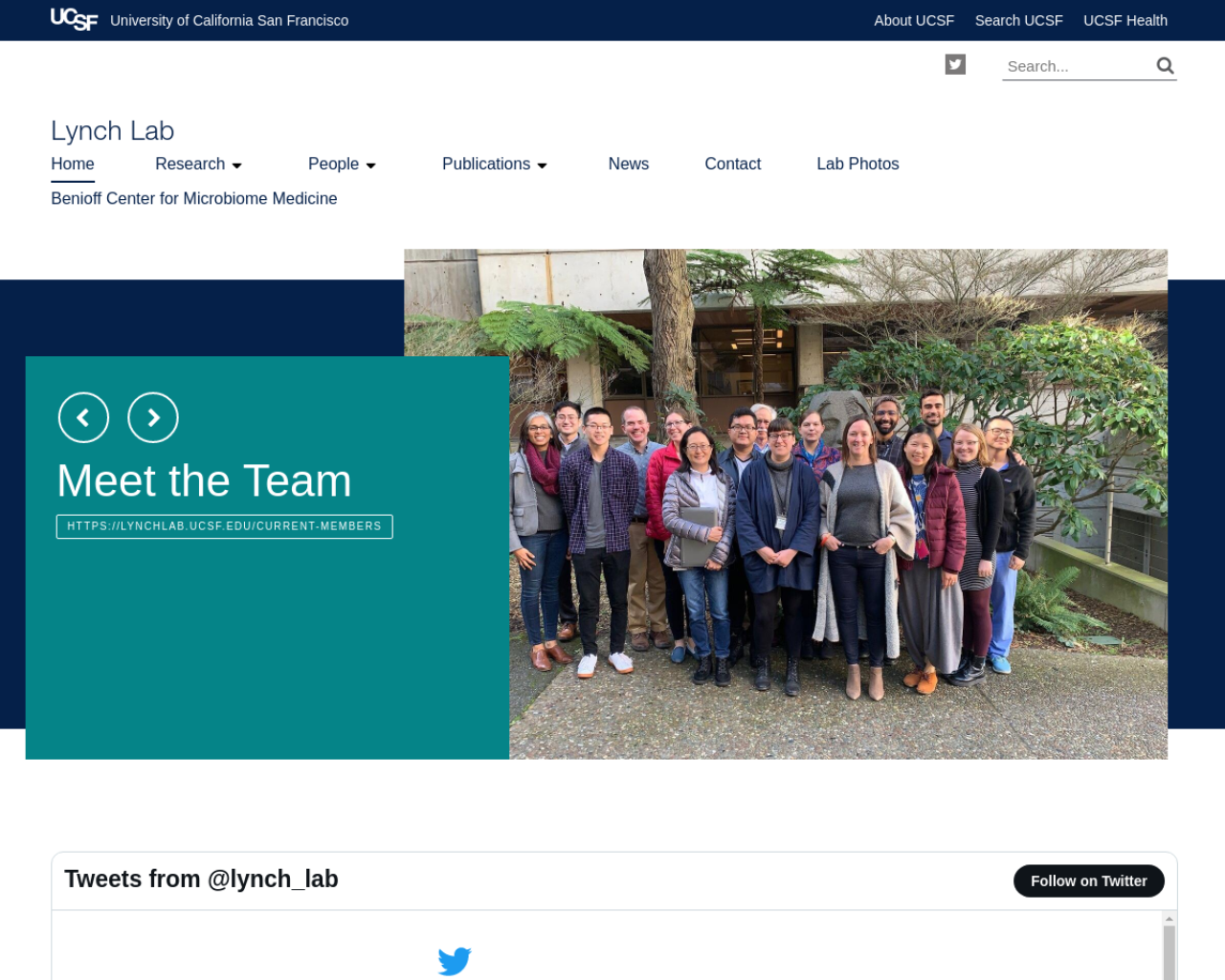This screenshot has width=1225, height=980.
Task: Click the UCSF logo in top bar
Action: point(74,19)
